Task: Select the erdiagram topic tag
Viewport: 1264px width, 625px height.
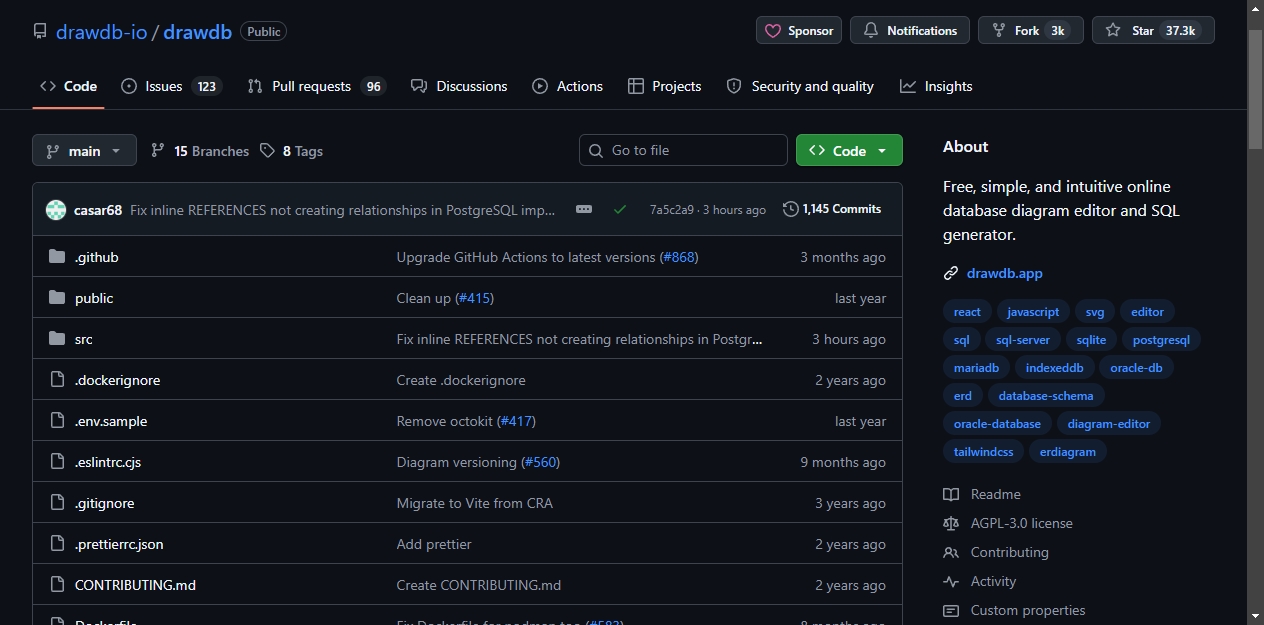Action: tap(1067, 452)
